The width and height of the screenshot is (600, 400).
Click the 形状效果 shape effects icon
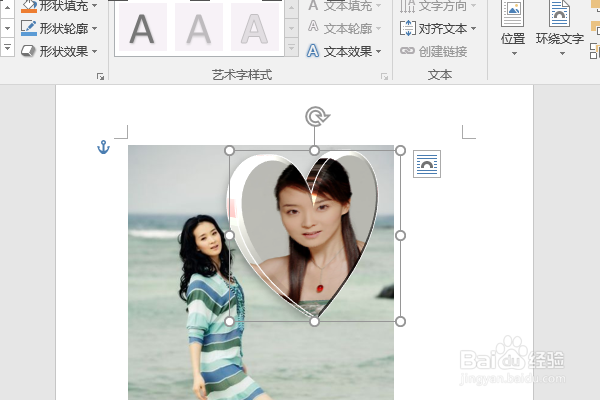[x=28, y=51]
